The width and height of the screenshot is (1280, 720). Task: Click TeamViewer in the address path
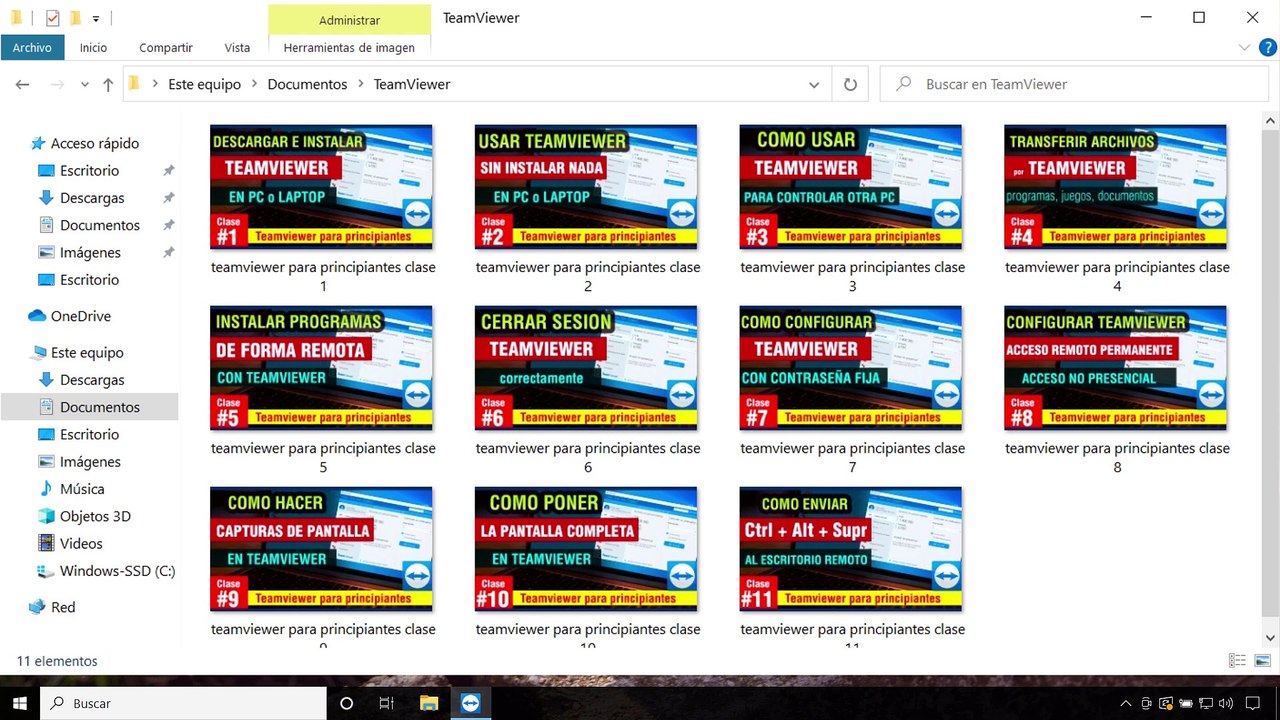tap(412, 84)
